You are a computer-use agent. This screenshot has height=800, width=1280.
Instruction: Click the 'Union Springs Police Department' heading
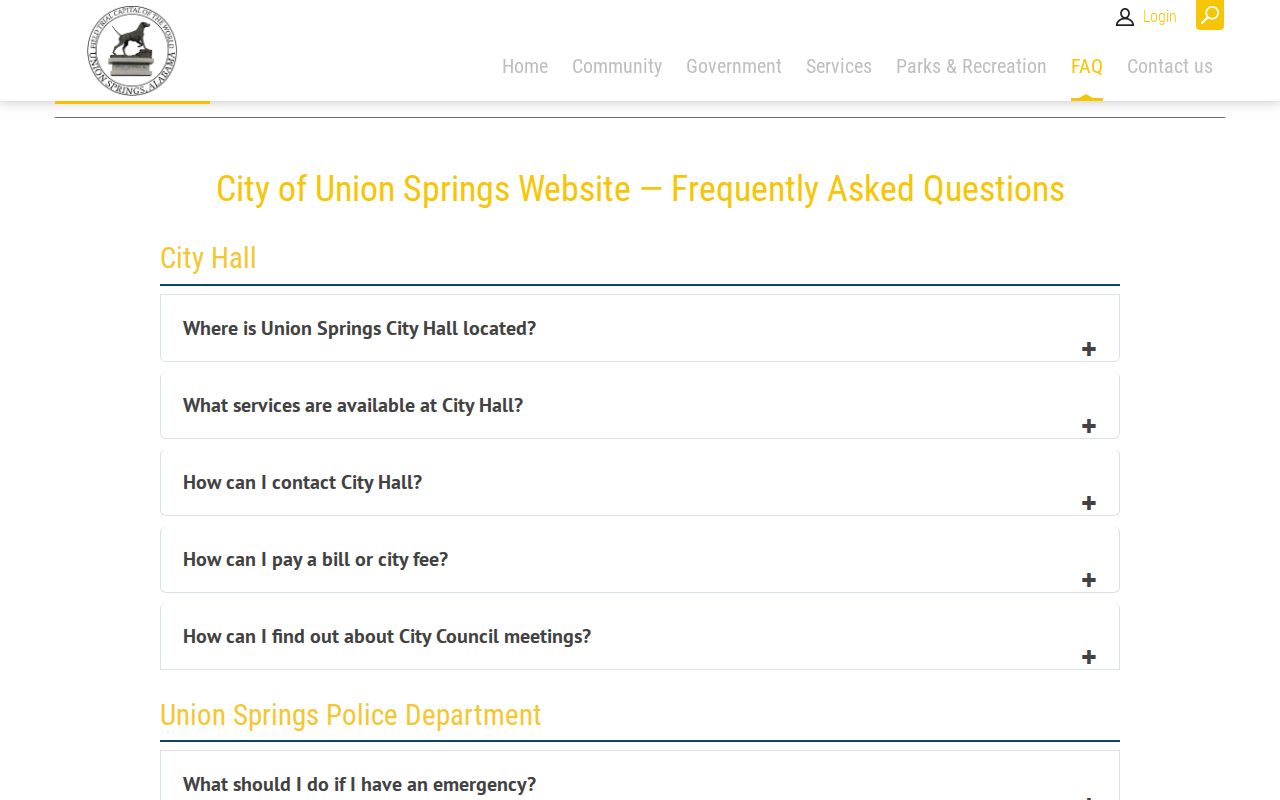click(x=350, y=715)
